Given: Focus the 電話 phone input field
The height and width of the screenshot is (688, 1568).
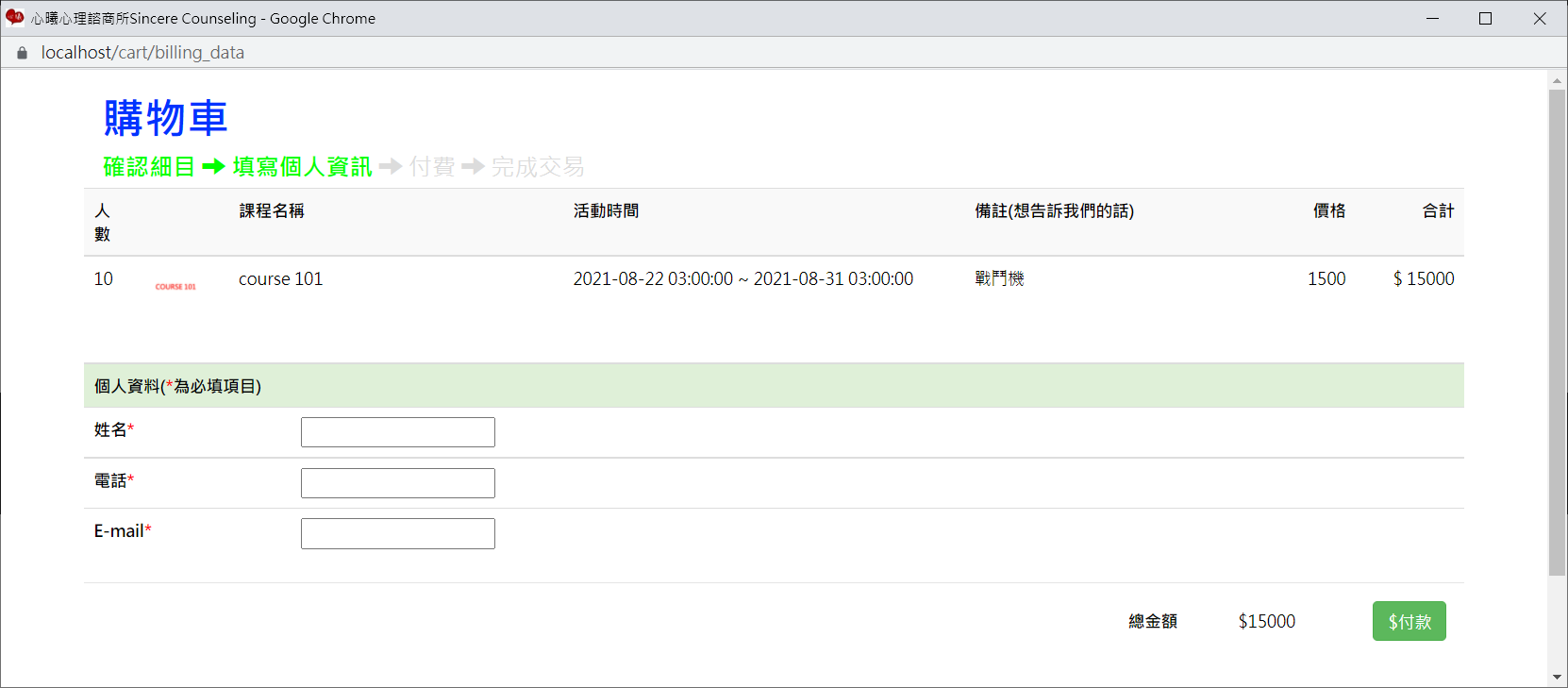Looking at the screenshot, I should coord(397,483).
